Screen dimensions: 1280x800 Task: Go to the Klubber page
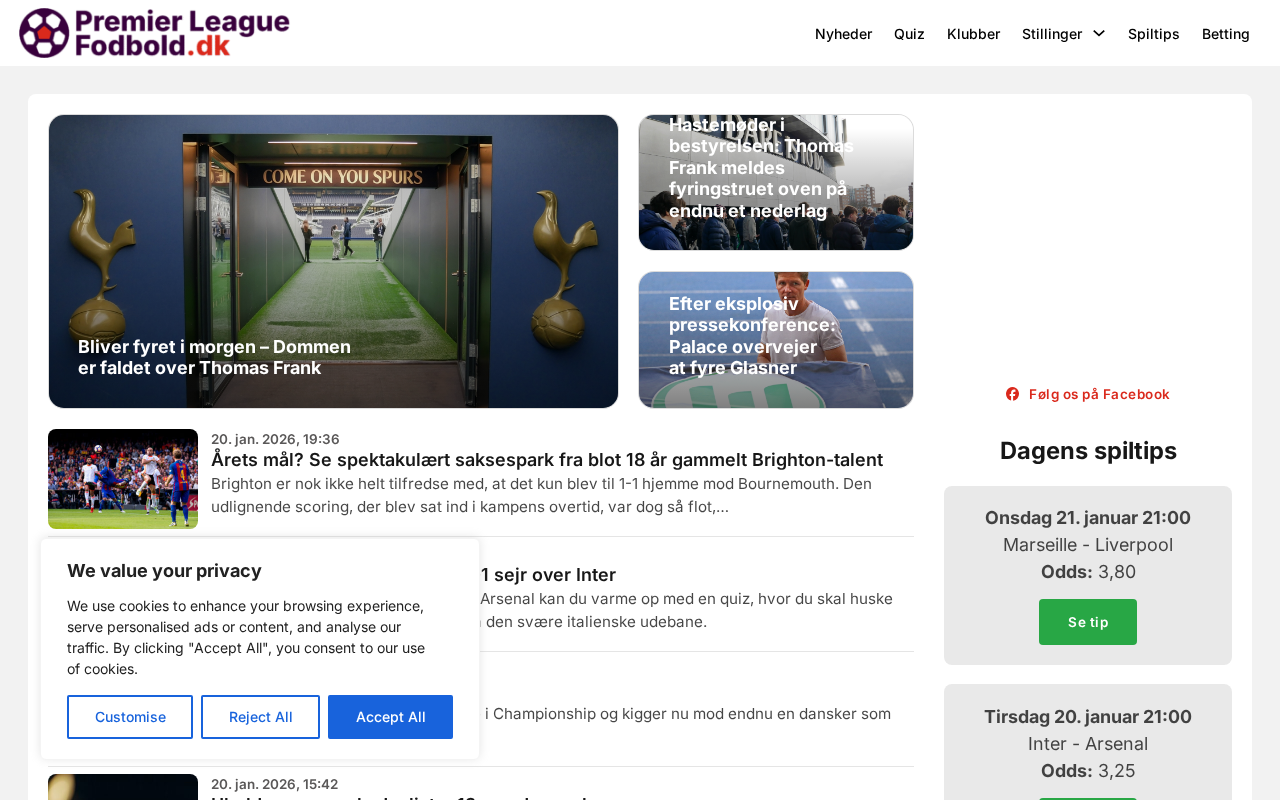(973, 34)
